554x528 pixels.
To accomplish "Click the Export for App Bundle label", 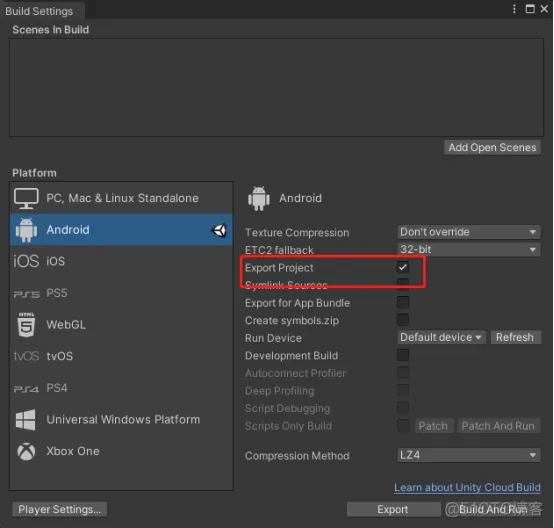I will [297, 303].
